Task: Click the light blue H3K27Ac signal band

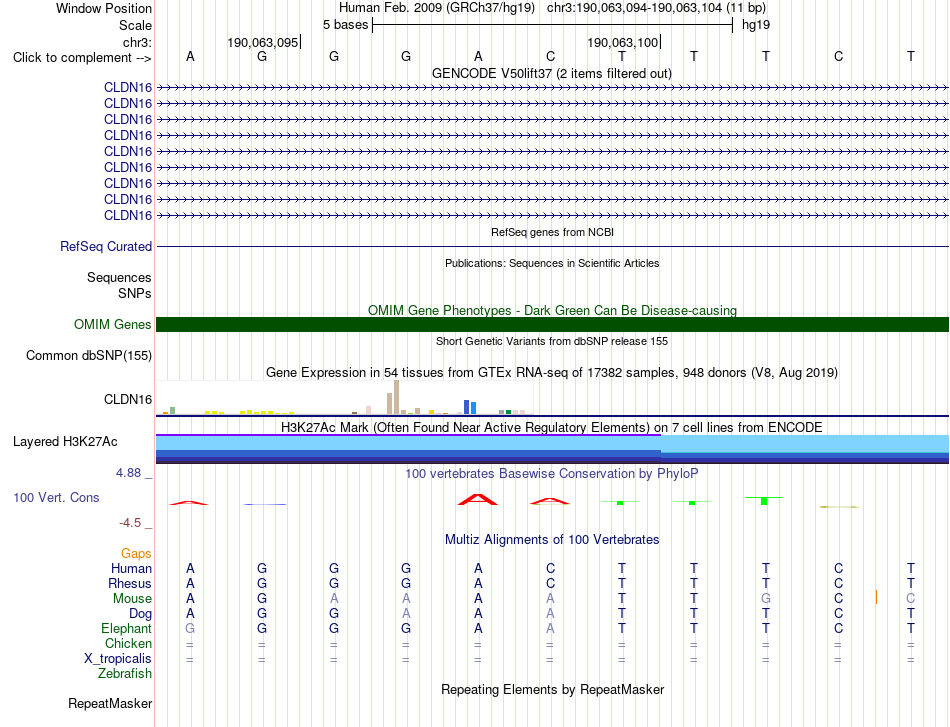Action: (x=553, y=443)
